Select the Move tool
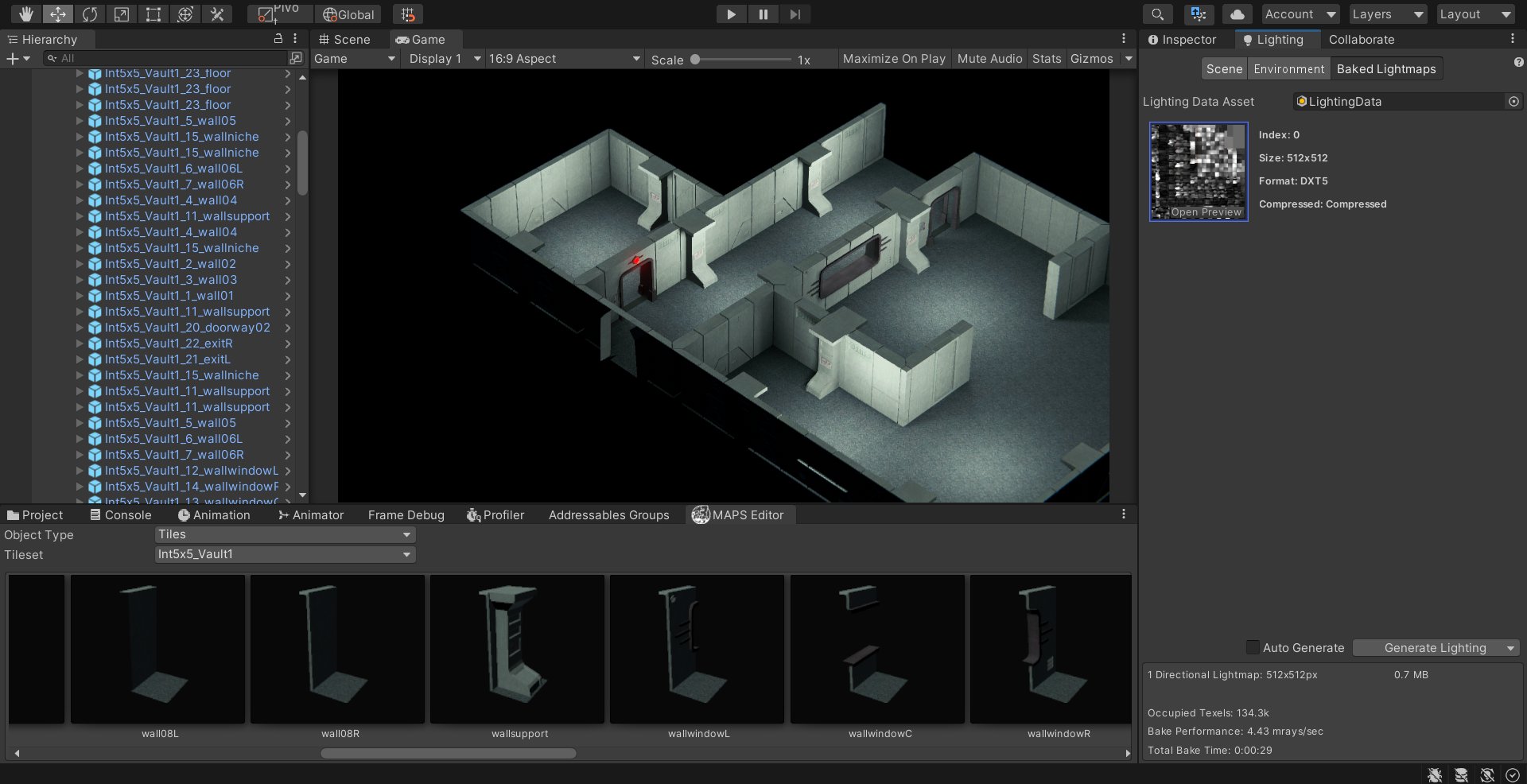 [x=58, y=14]
